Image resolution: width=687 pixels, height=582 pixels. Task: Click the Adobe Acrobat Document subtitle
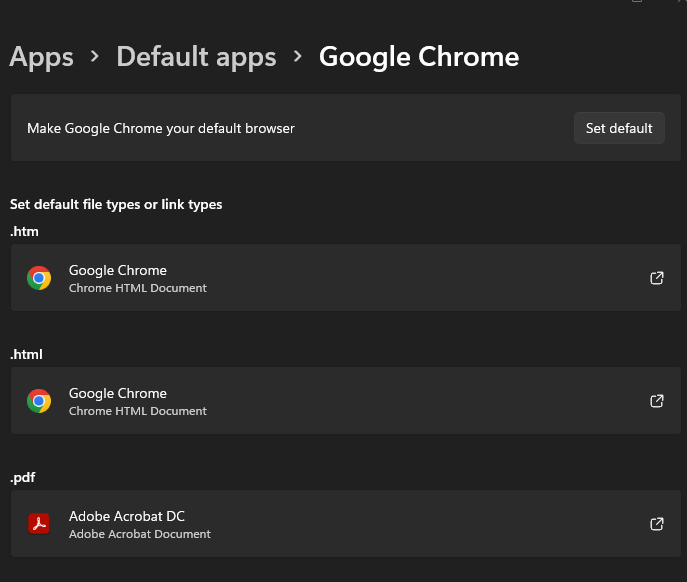(140, 534)
